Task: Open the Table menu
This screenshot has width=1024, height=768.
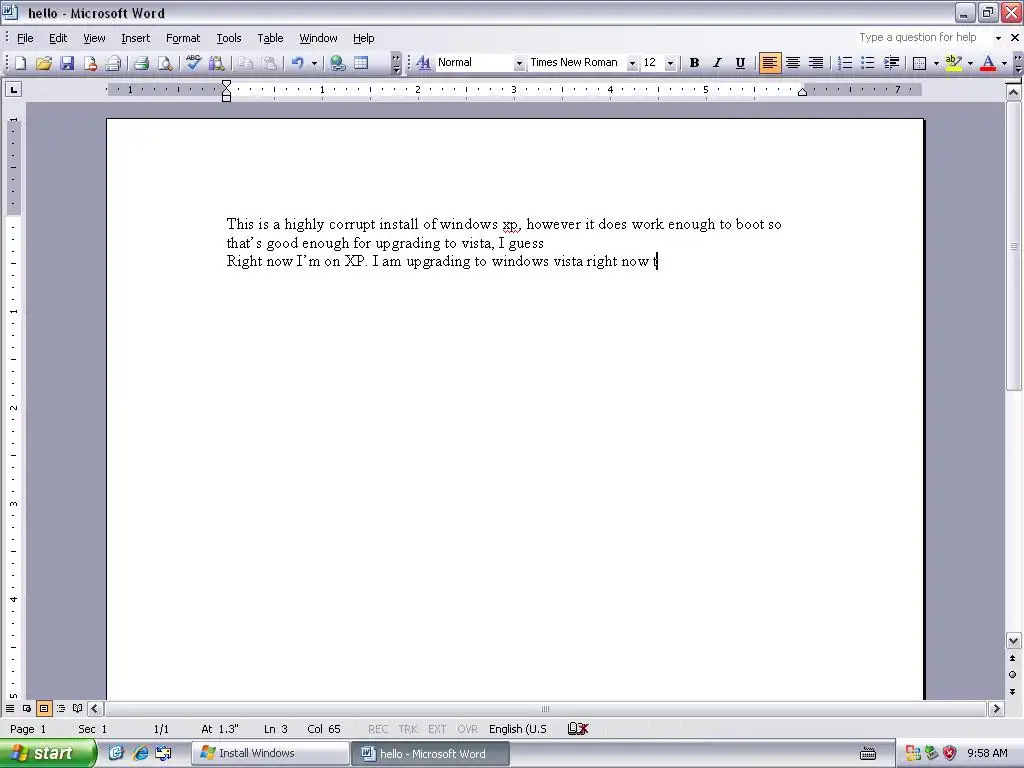Action: click(x=270, y=38)
